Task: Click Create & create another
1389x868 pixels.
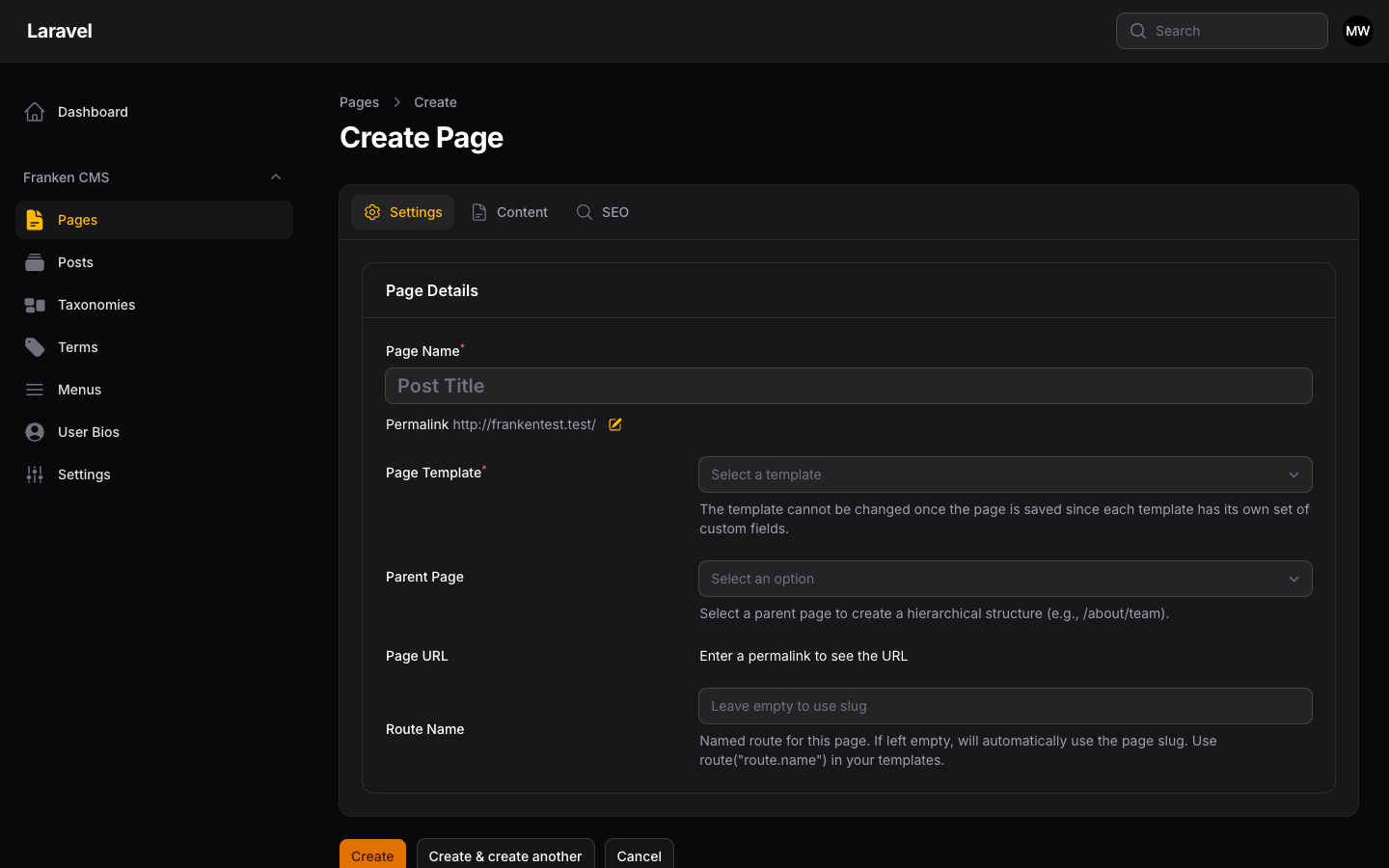Action: pos(505,855)
